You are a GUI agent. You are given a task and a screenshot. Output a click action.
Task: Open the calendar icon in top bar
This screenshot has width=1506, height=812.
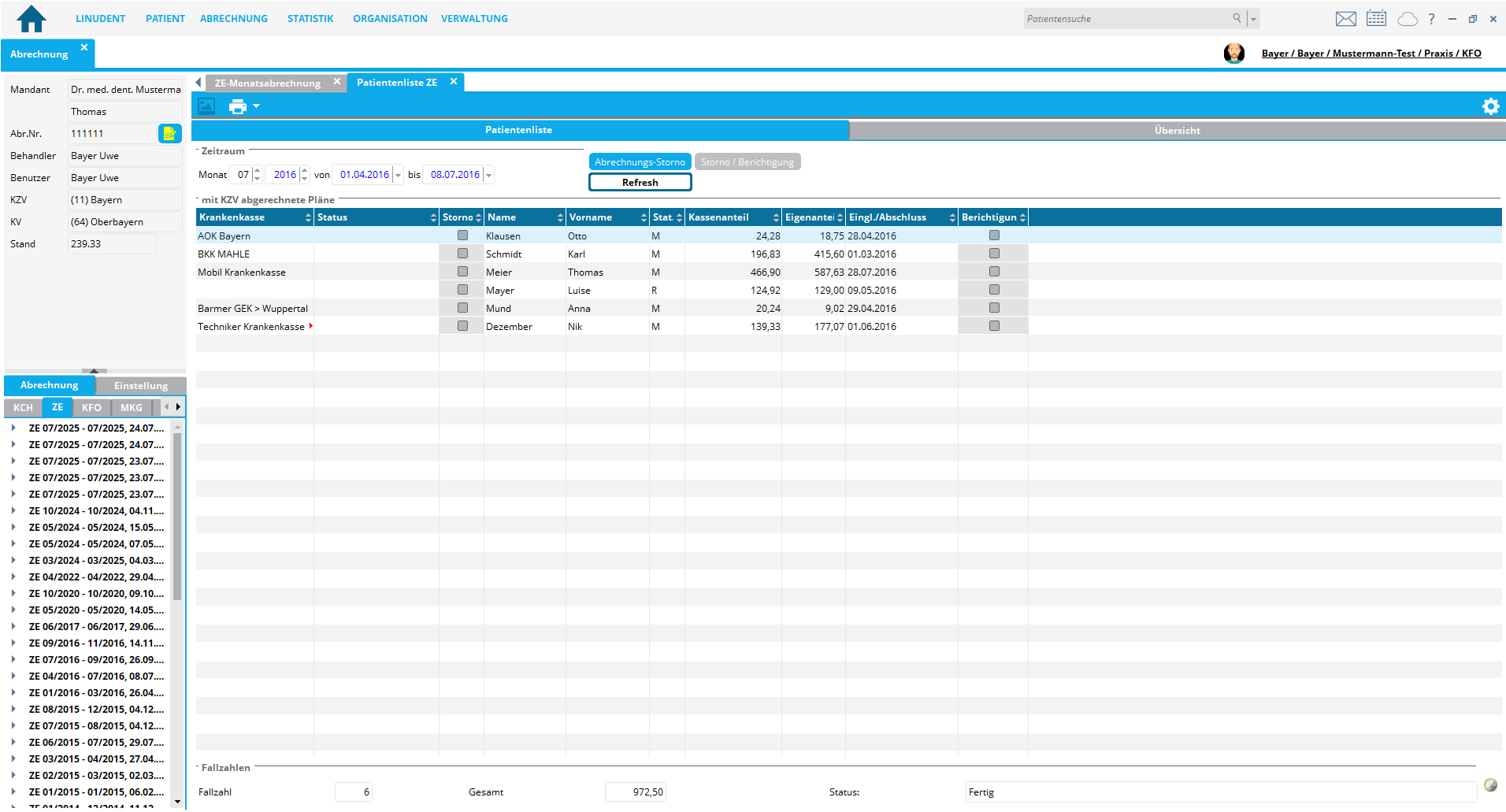pos(1376,19)
